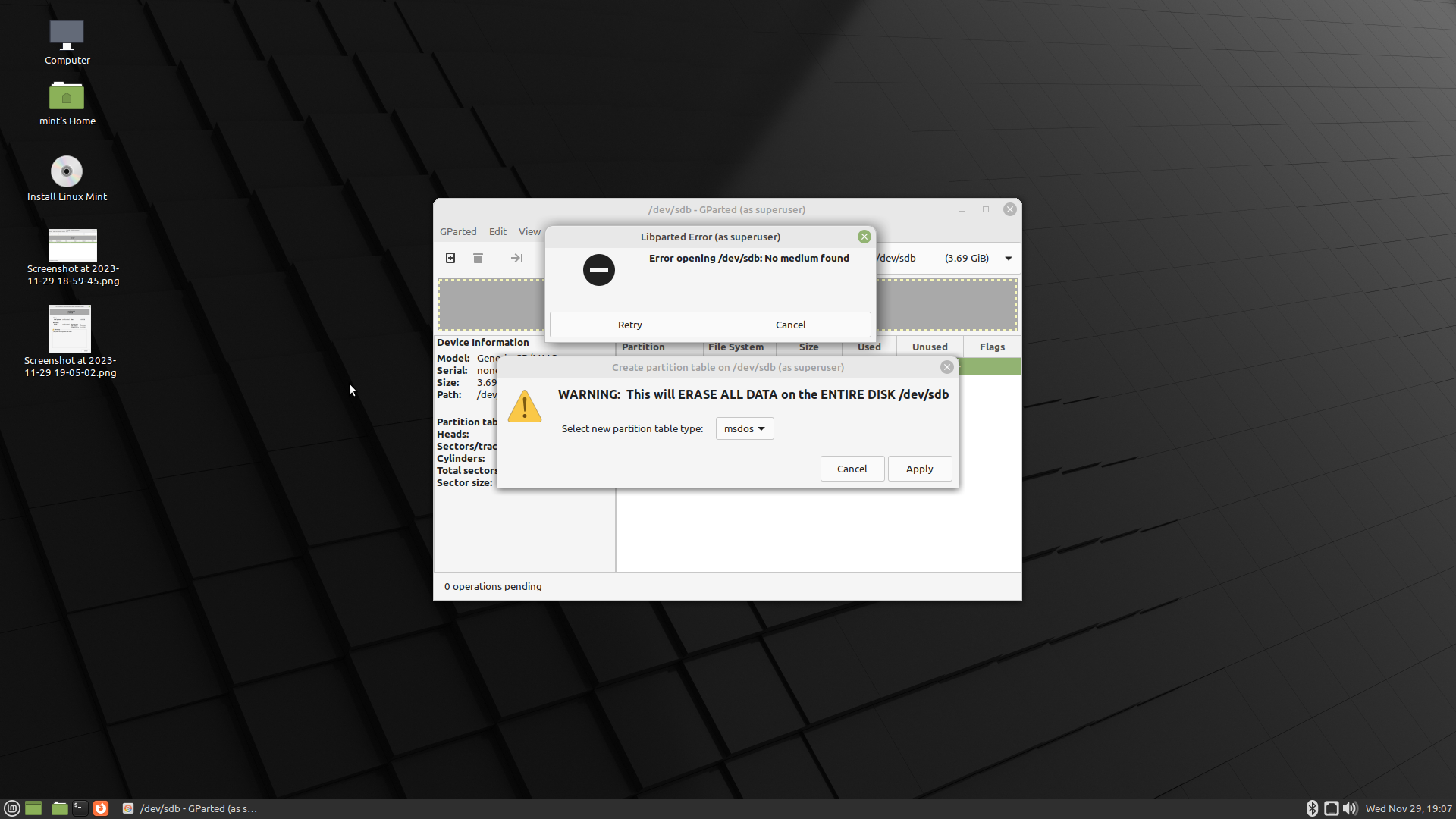The width and height of the screenshot is (1456, 819).
Task: Open the Firefox launcher in the taskbar
Action: click(x=101, y=808)
